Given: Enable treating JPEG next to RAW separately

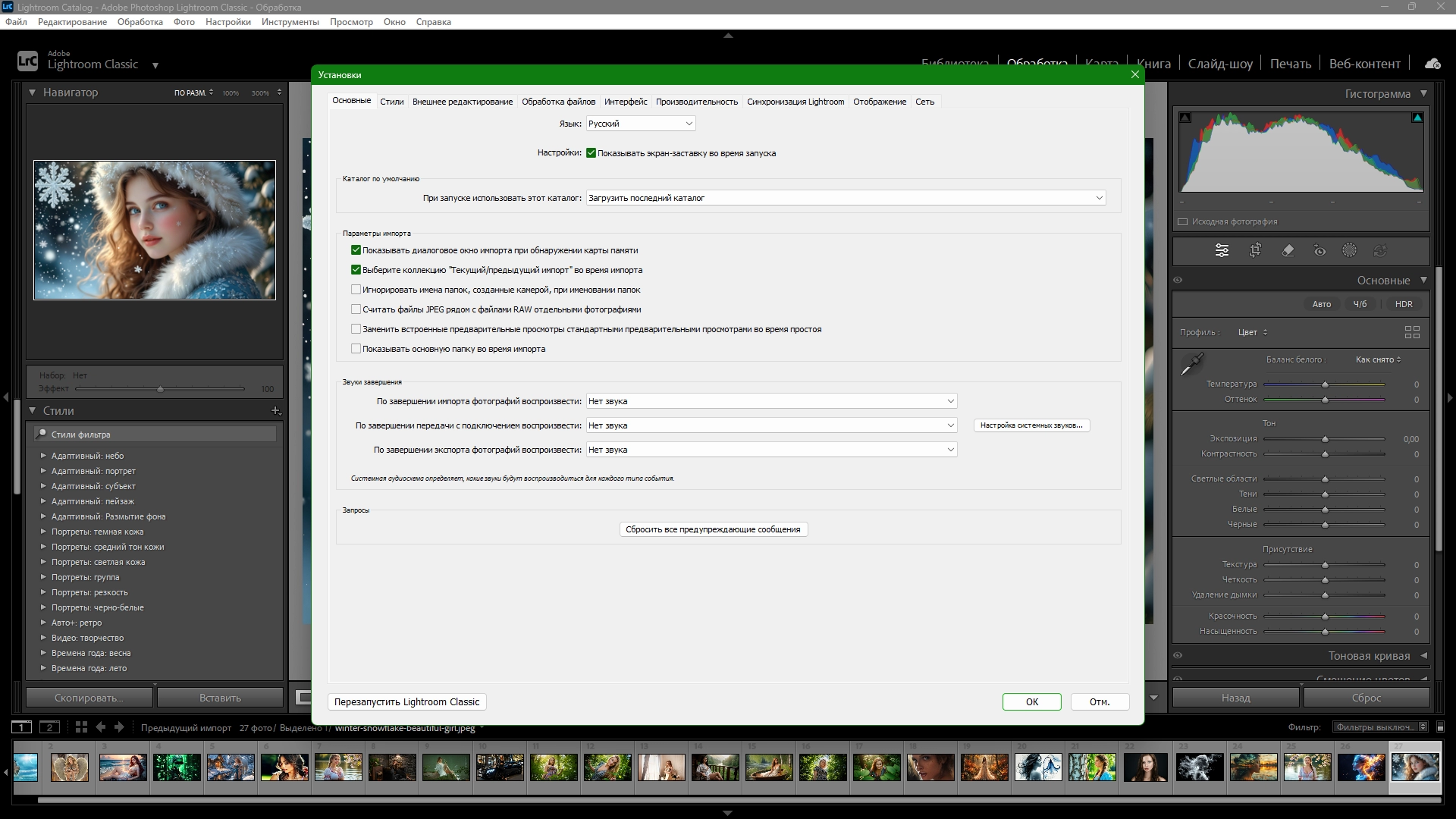Looking at the screenshot, I should pyautogui.click(x=356, y=309).
